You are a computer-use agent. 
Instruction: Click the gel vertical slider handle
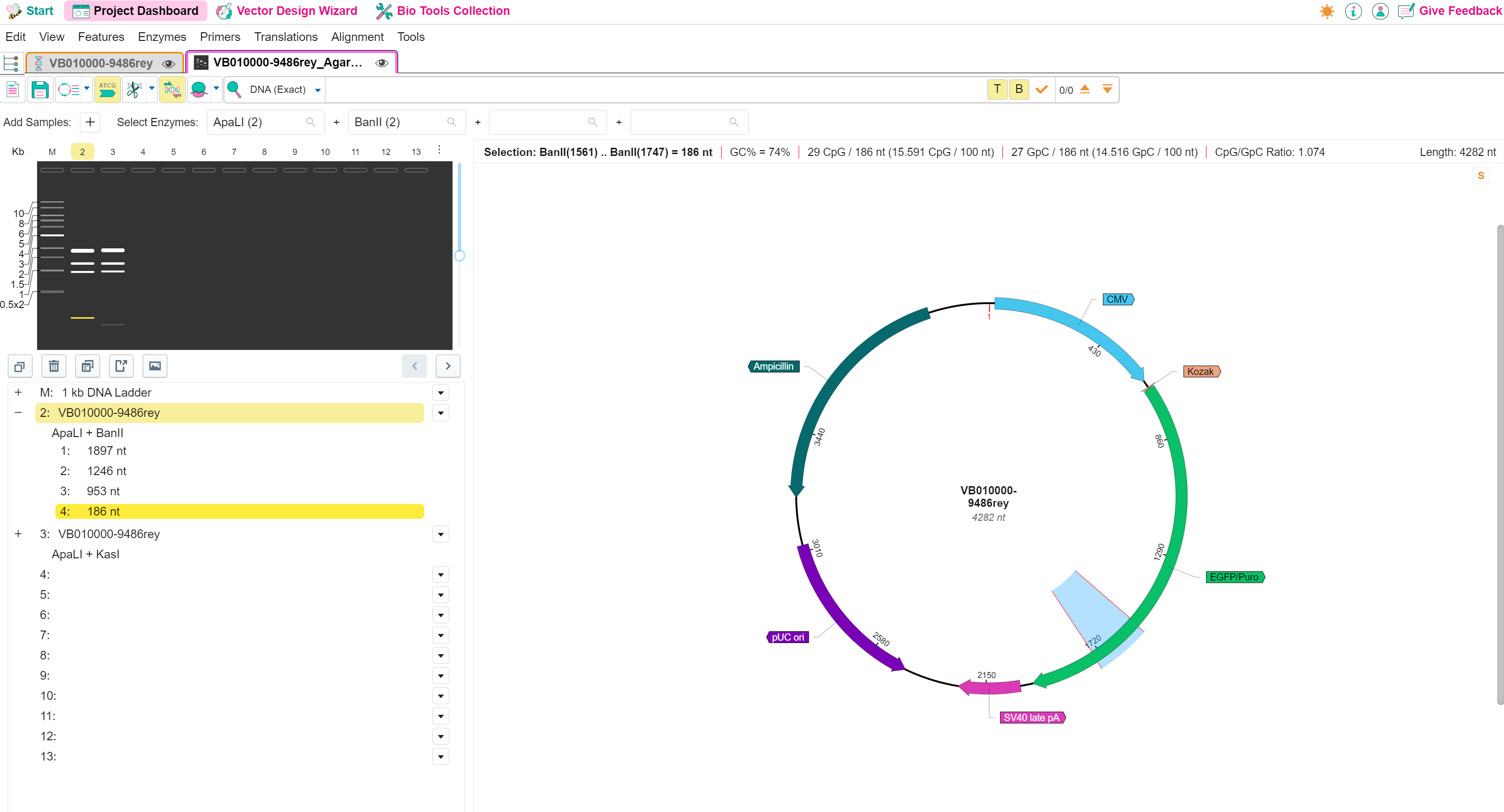click(459, 256)
